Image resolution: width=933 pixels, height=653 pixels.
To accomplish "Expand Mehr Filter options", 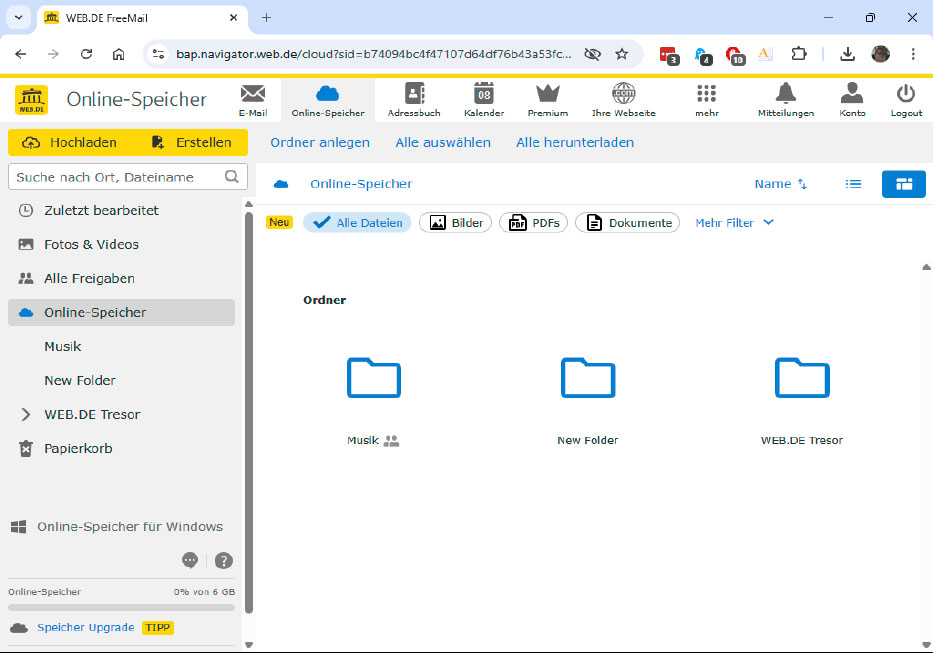I will coord(734,222).
